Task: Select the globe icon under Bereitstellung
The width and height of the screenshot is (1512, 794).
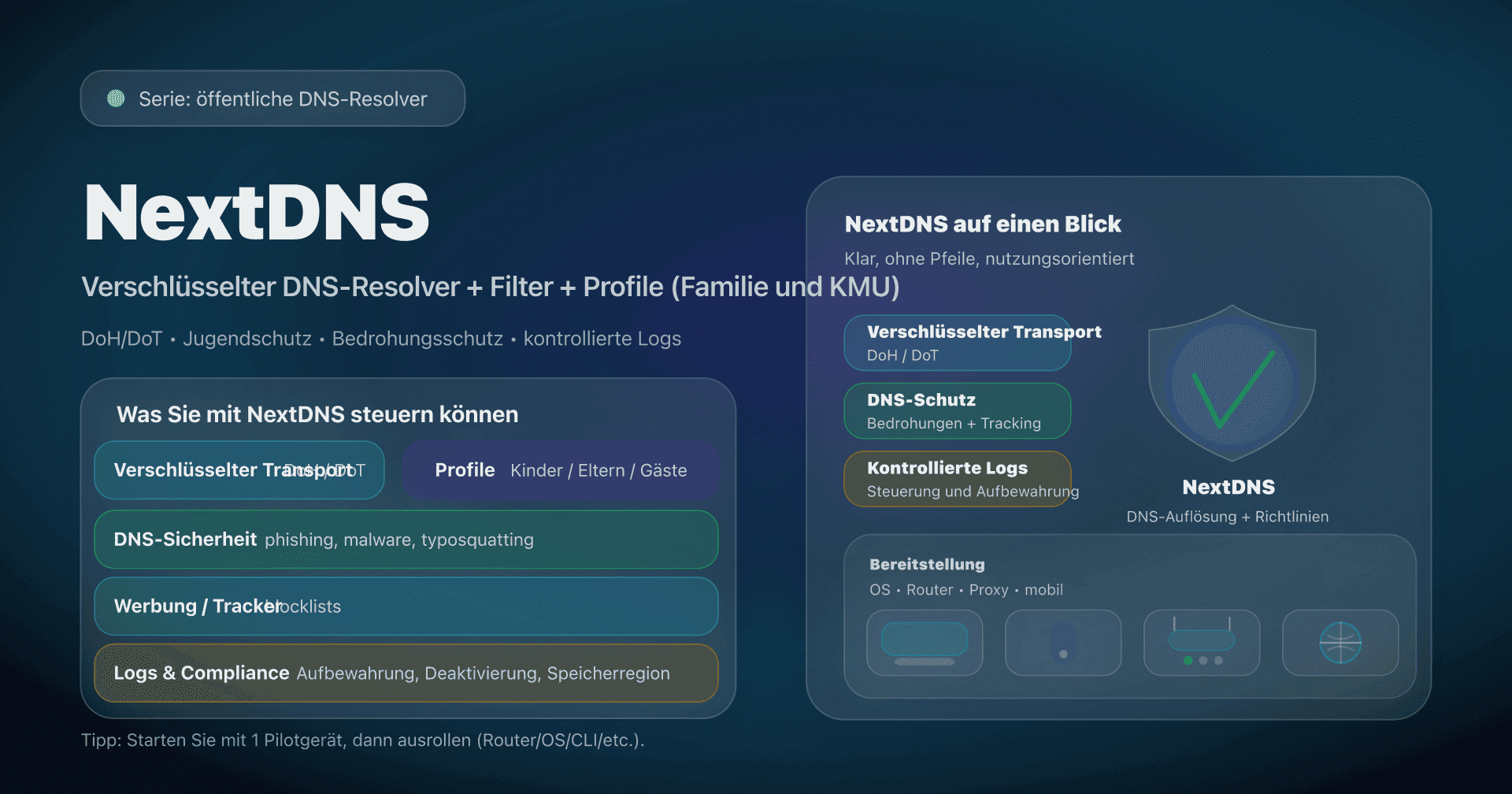Action: [x=1340, y=643]
